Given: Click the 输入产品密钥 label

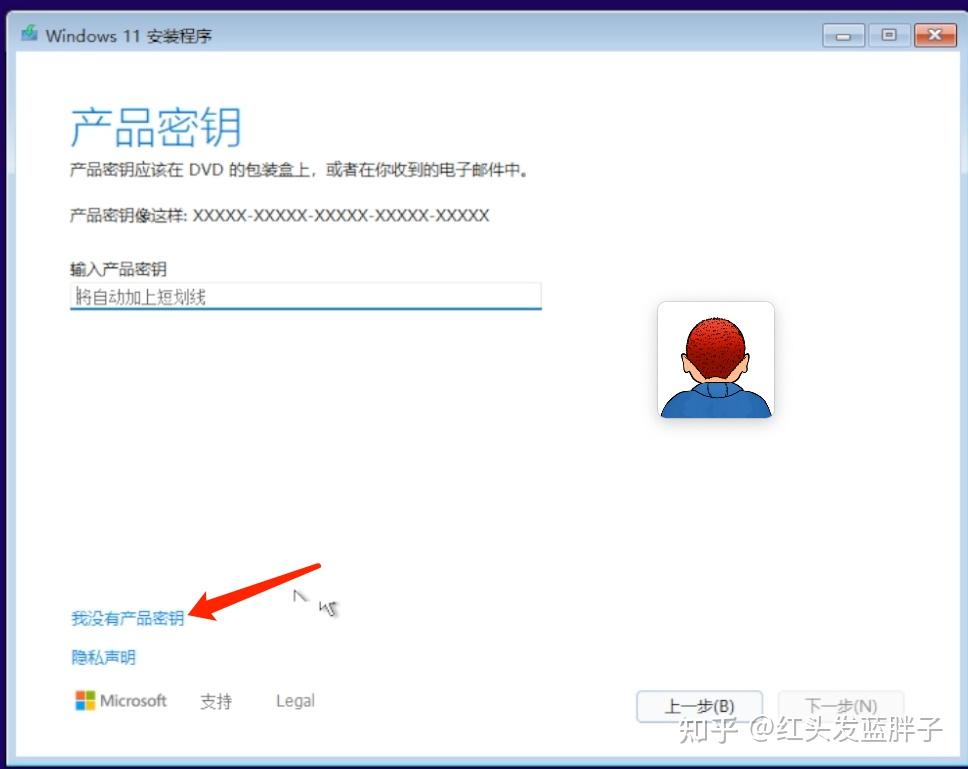Looking at the screenshot, I should click(x=118, y=269).
